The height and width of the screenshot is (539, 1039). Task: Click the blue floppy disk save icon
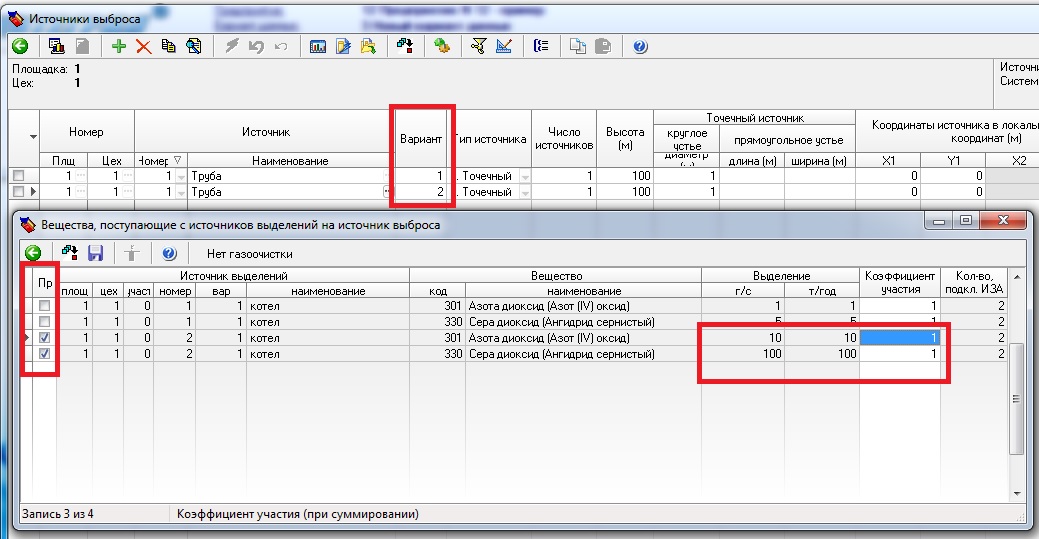[x=96, y=254]
